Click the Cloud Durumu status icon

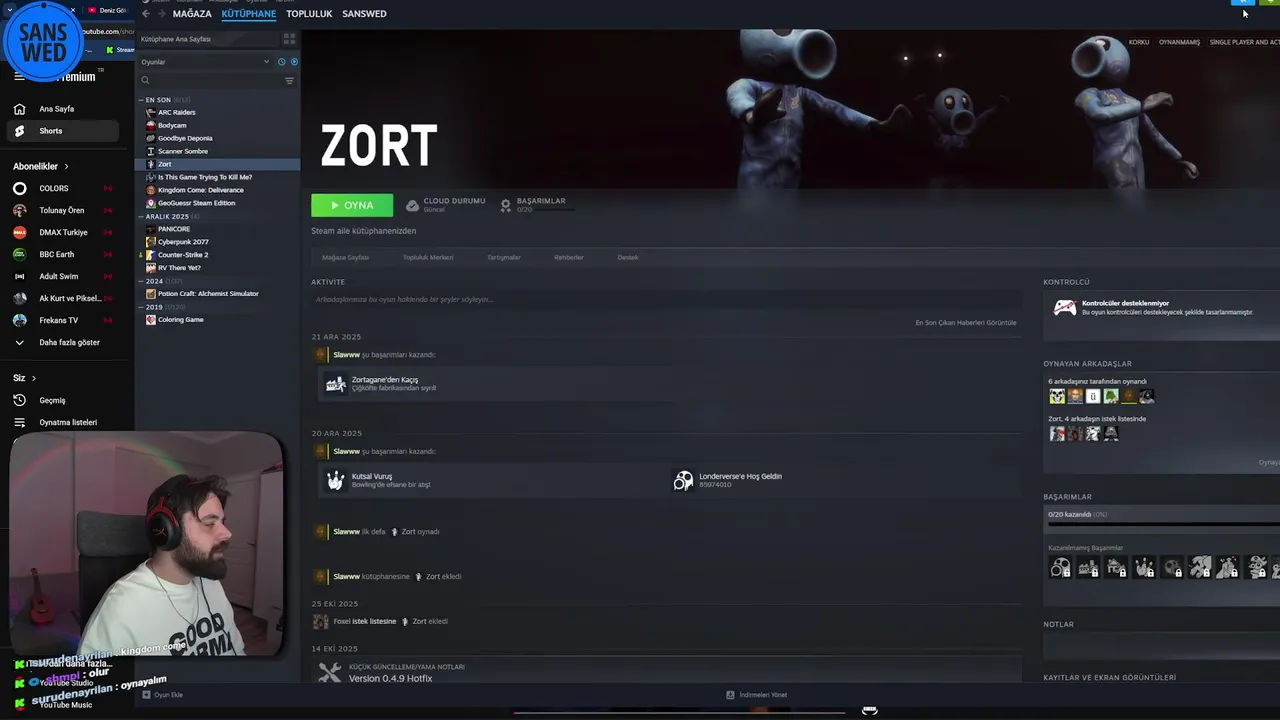click(412, 205)
